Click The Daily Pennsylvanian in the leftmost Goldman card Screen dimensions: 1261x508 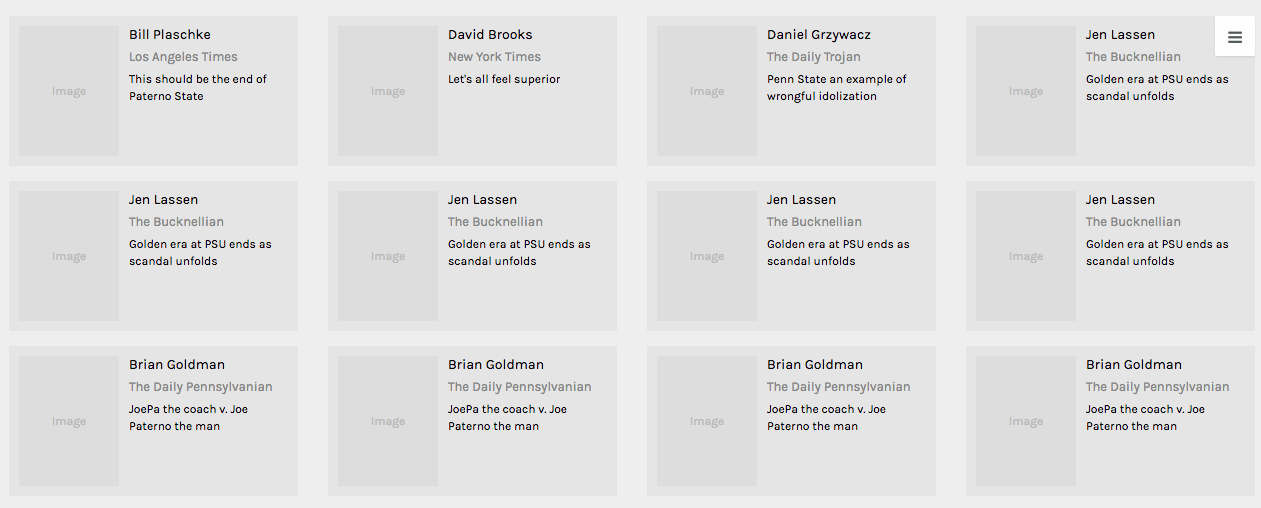[200, 387]
